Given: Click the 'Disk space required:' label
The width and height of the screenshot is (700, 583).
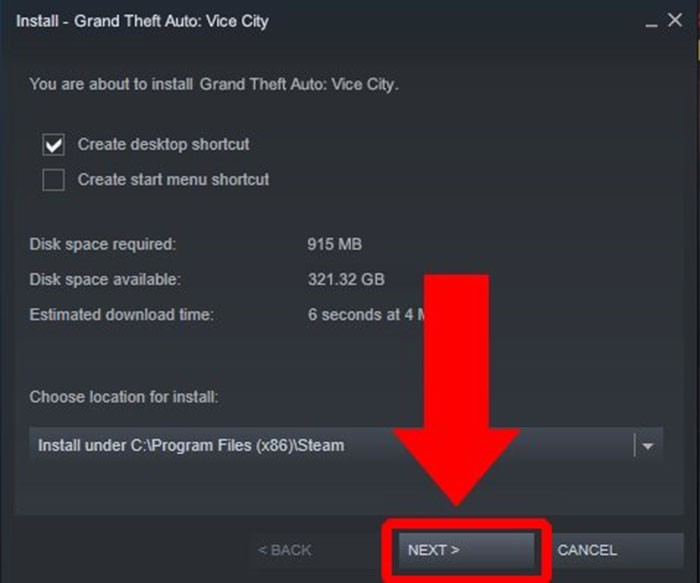Looking at the screenshot, I should [x=103, y=244].
